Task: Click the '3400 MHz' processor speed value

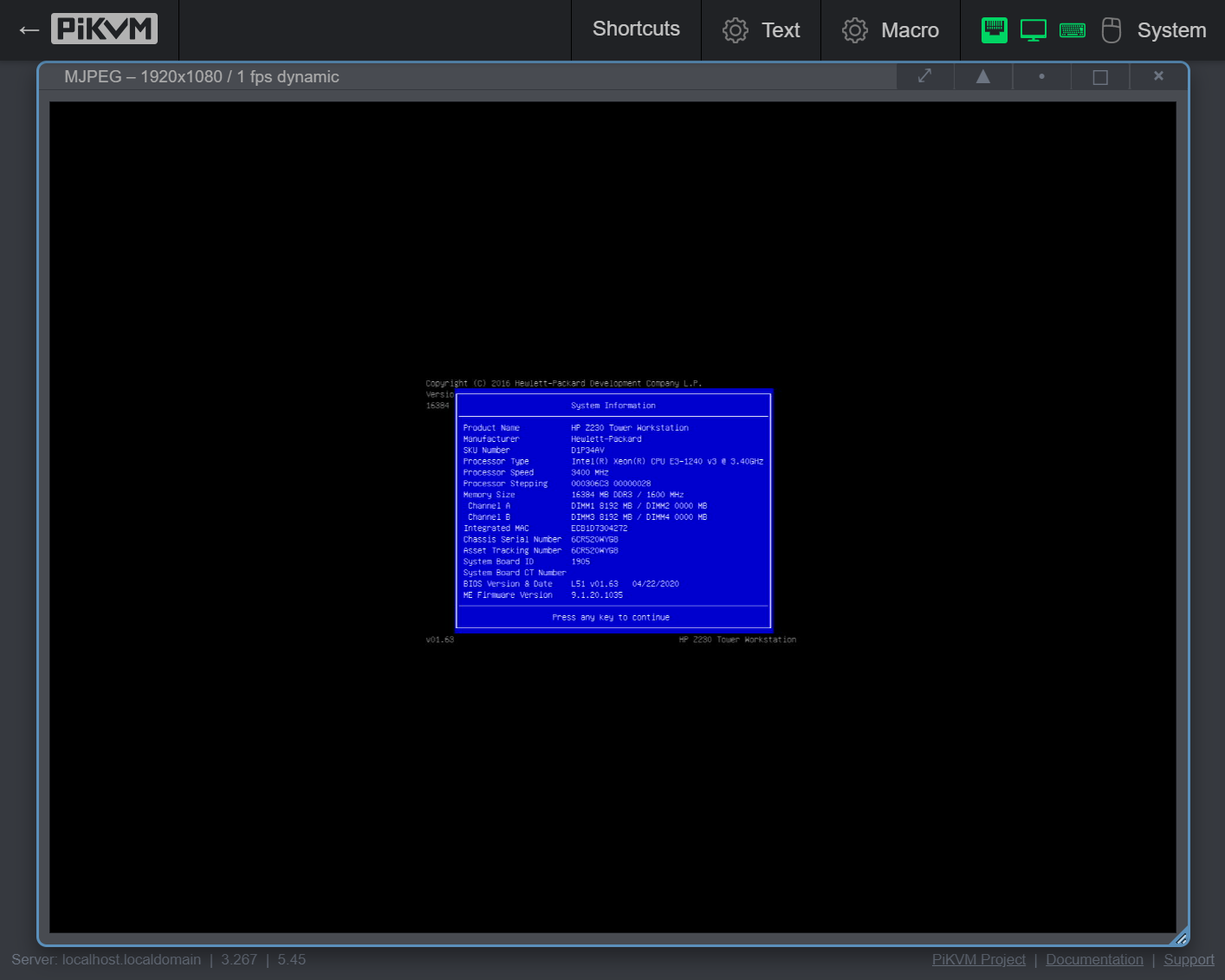Action: tap(590, 473)
